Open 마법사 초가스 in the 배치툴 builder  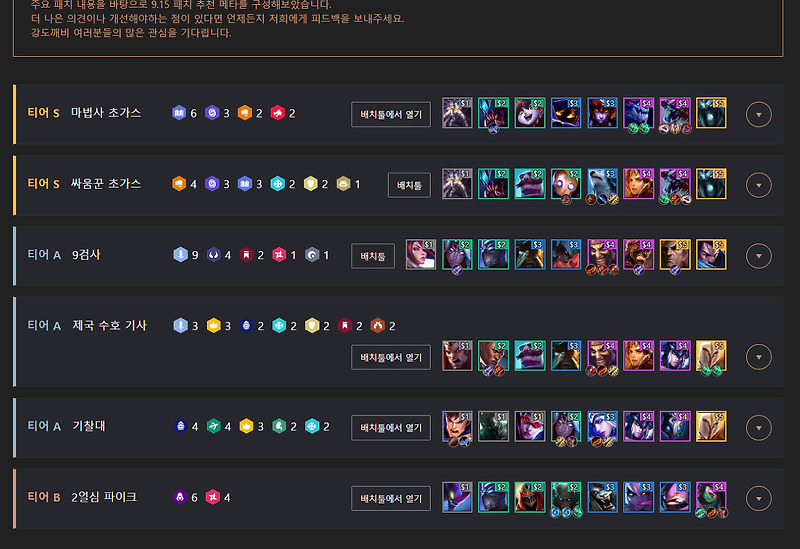tap(391, 114)
